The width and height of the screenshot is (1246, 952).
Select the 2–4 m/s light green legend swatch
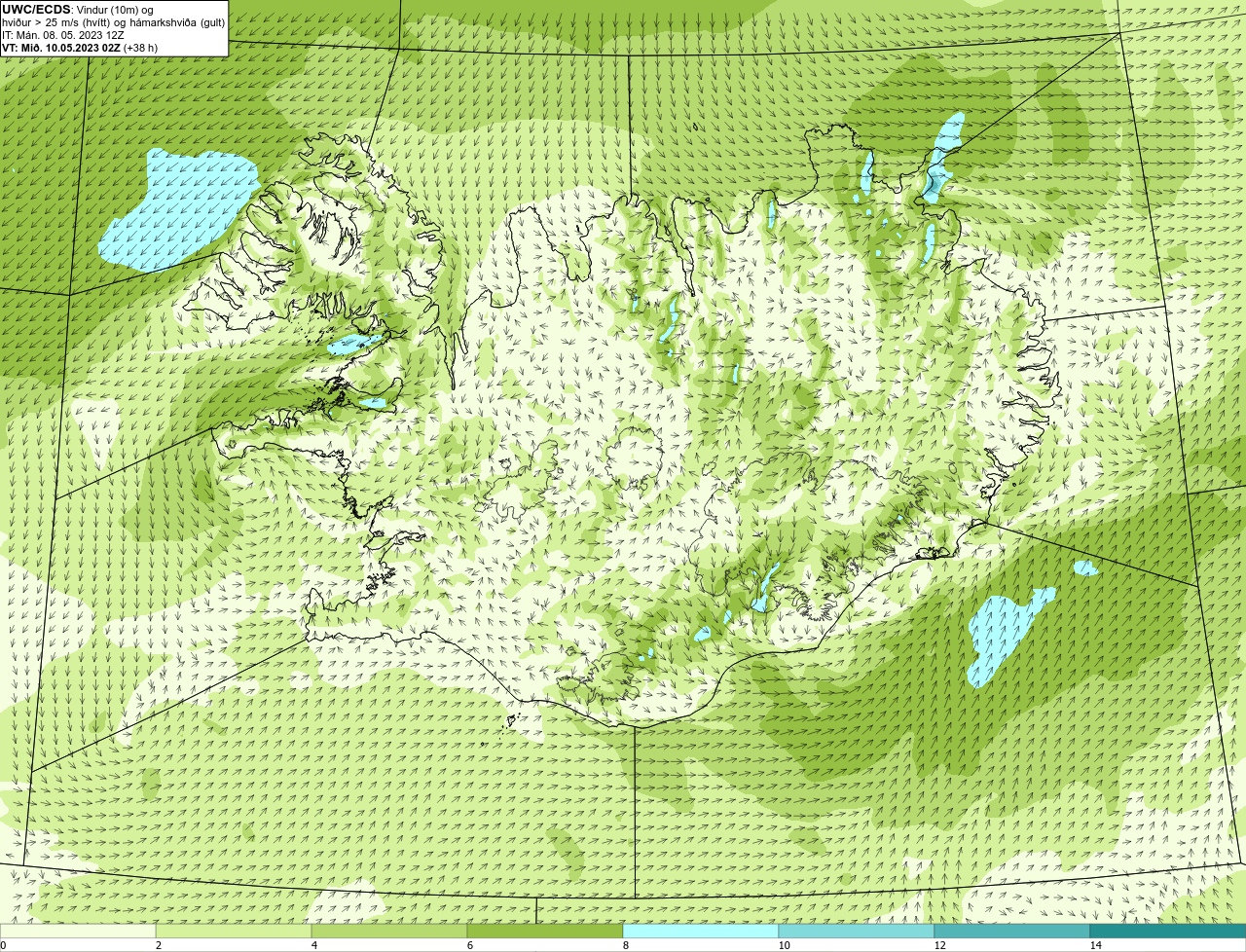tap(234, 931)
